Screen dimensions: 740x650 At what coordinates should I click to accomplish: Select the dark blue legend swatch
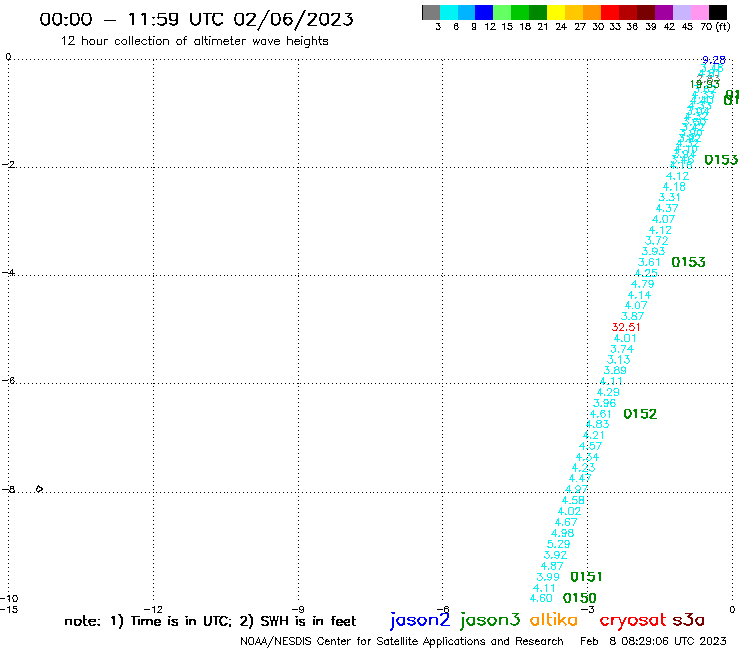[484, 12]
